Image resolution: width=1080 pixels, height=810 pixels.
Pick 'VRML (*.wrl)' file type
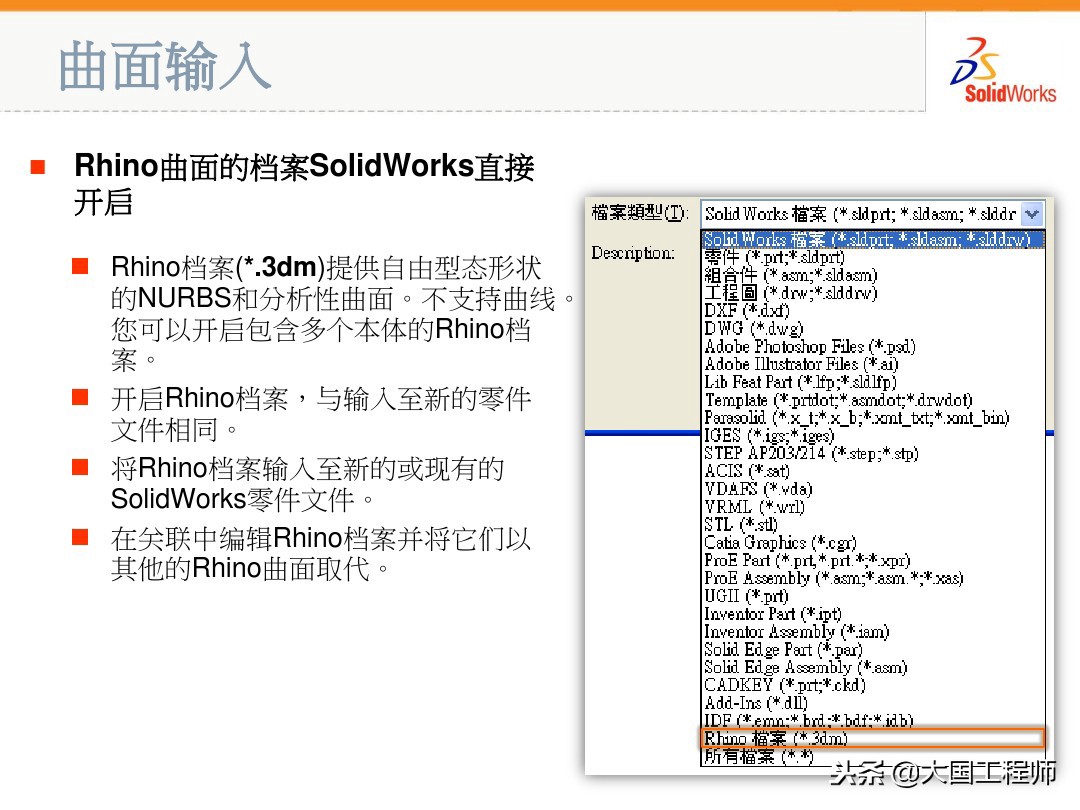tap(873, 507)
